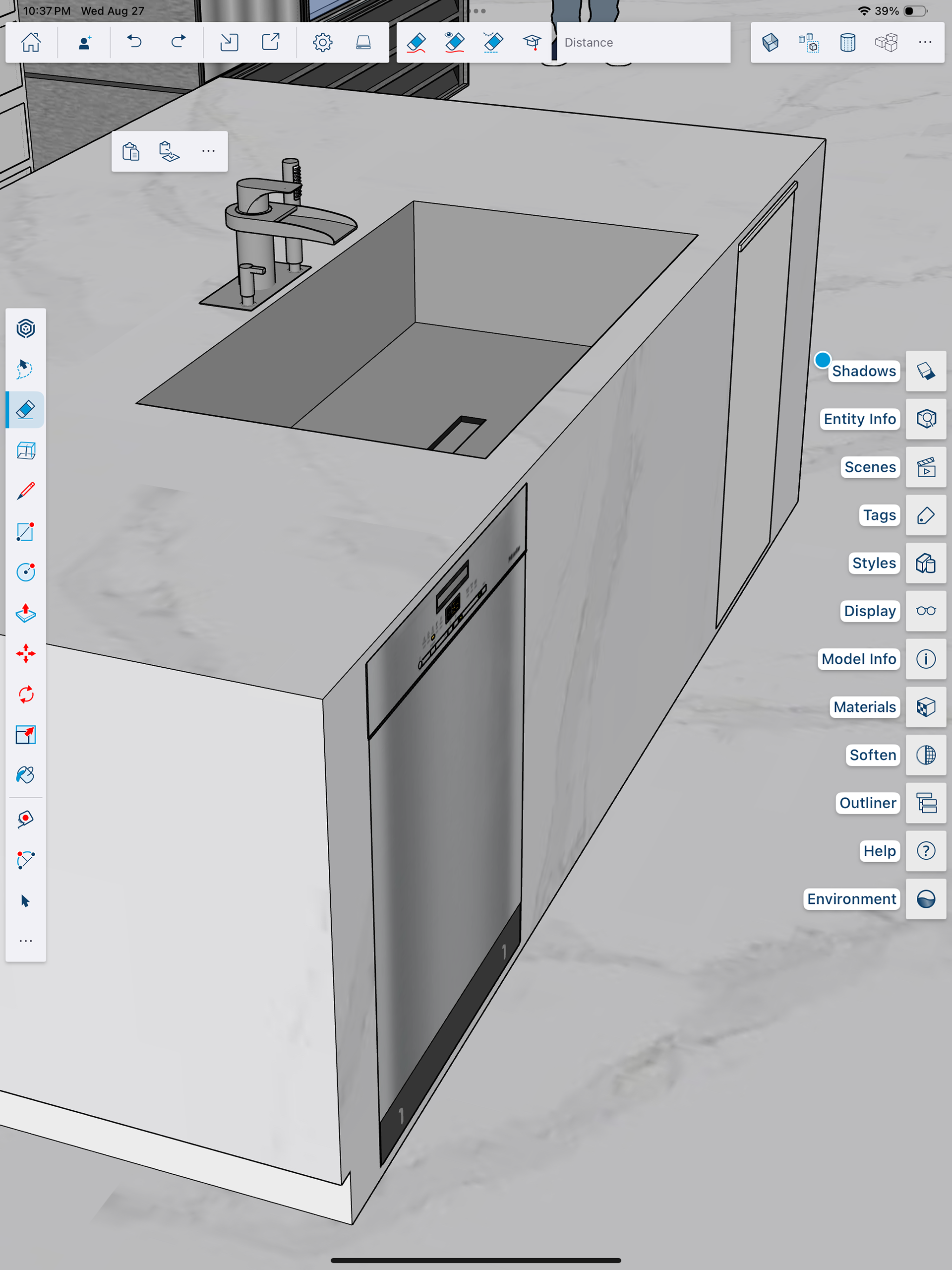Expand more tools in left toolbar
Image resolution: width=952 pixels, height=1270 pixels.
[26, 941]
